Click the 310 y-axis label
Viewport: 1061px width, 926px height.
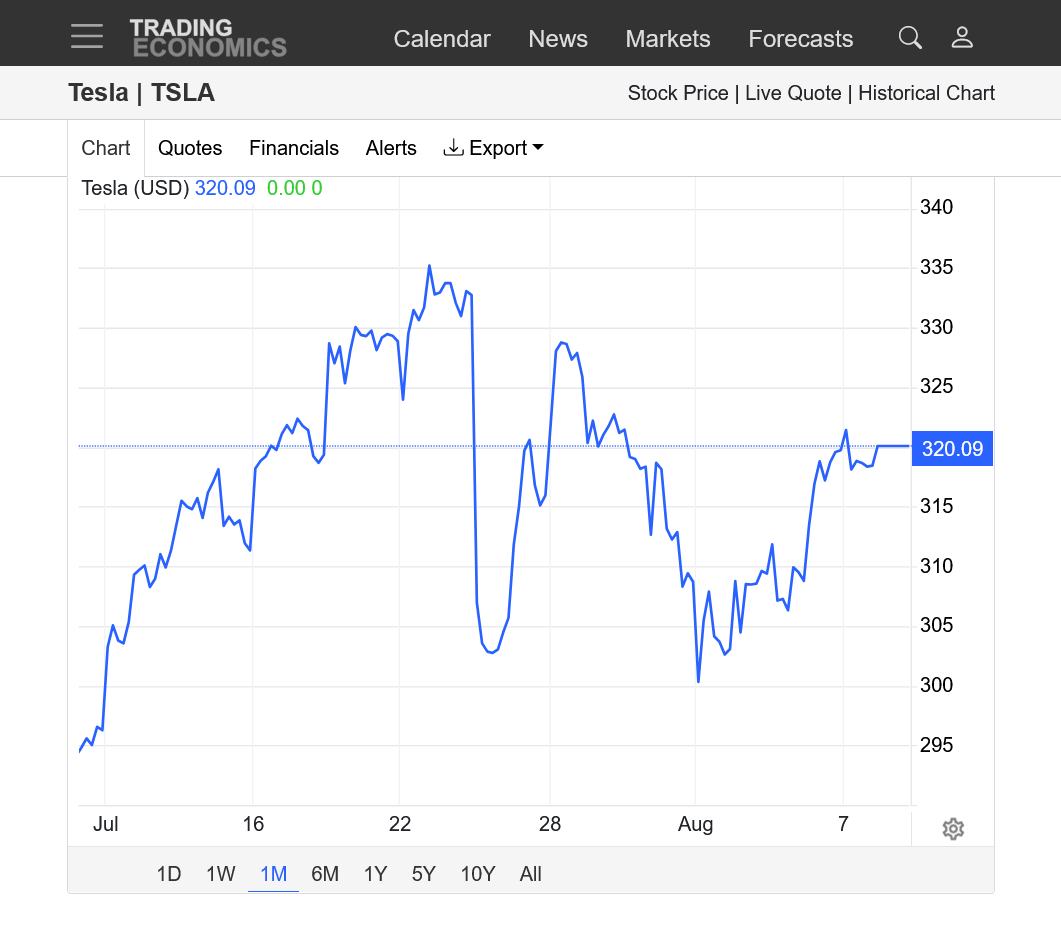pos(936,566)
